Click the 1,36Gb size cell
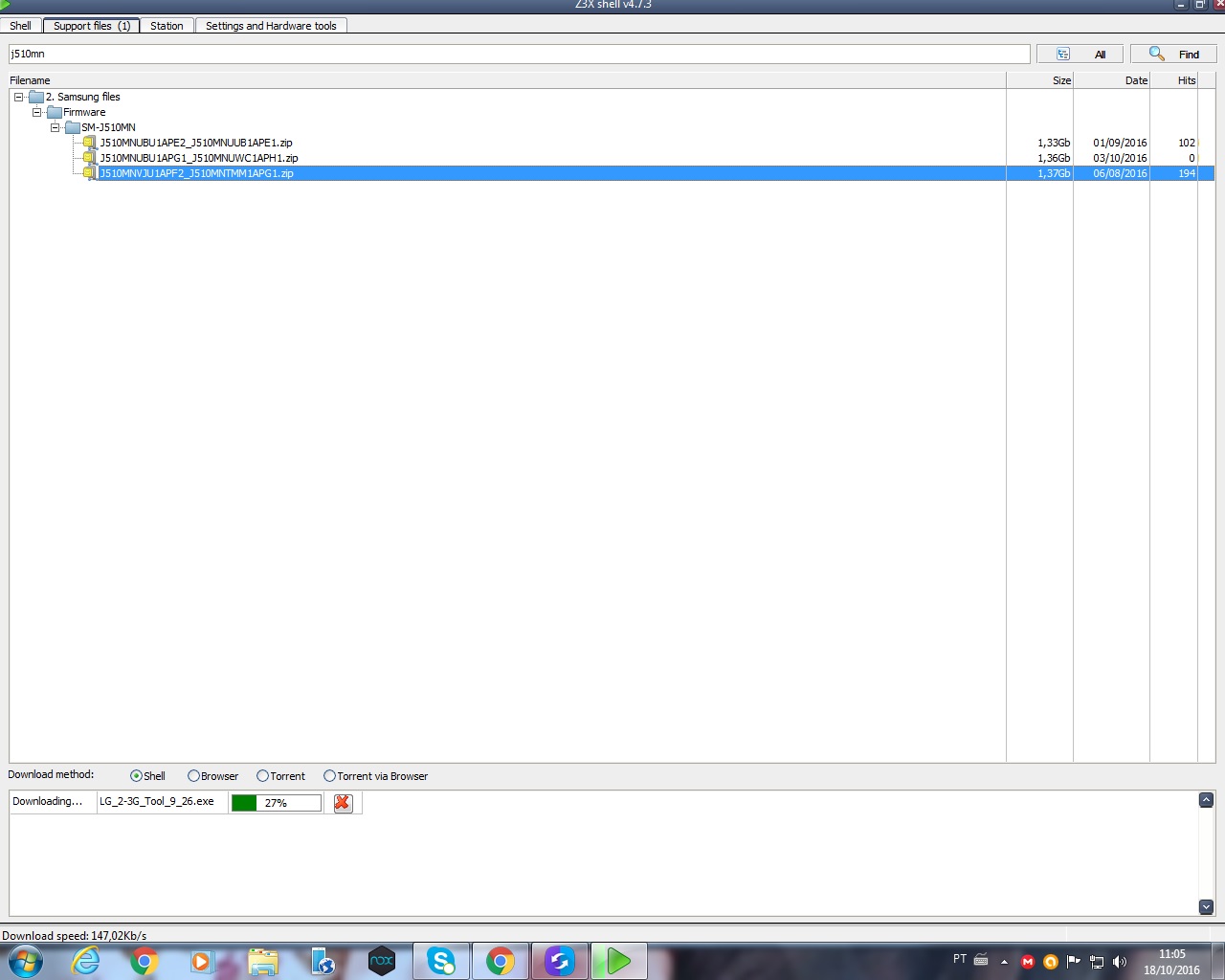Image resolution: width=1225 pixels, height=980 pixels. [1054, 158]
